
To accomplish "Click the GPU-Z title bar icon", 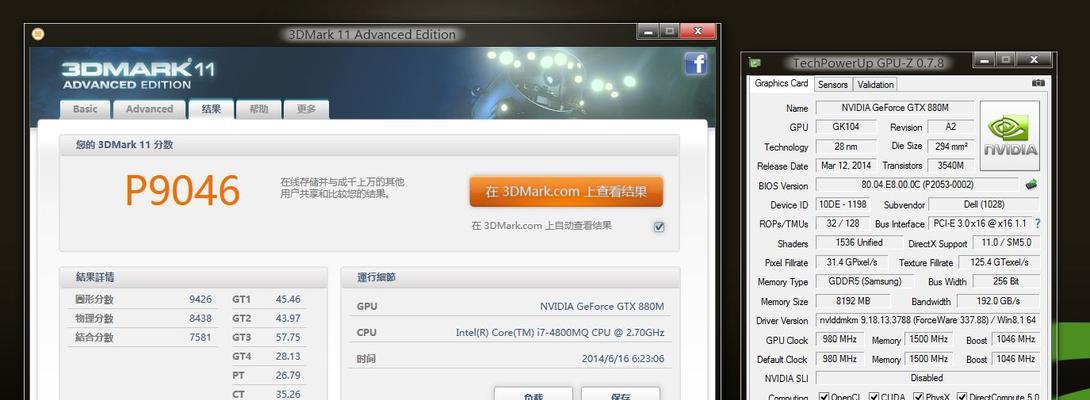I will [x=755, y=63].
